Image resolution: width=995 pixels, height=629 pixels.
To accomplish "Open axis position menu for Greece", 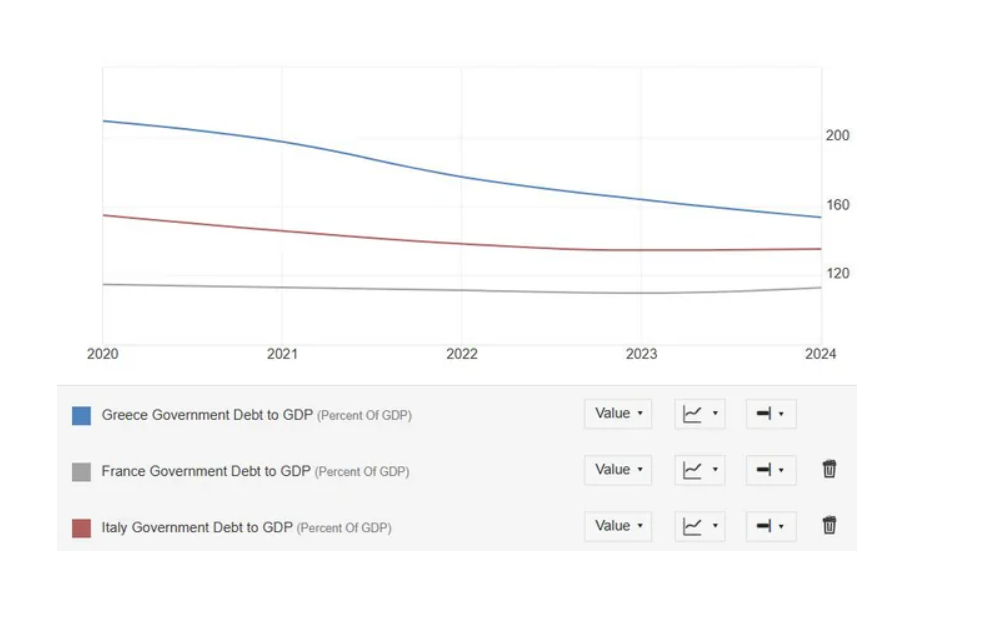I will coord(771,413).
